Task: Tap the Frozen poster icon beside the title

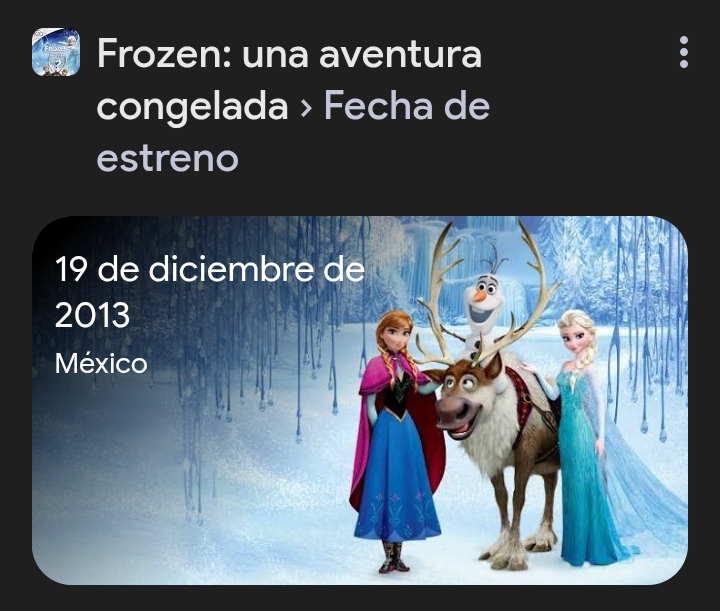Action: click(x=56, y=52)
